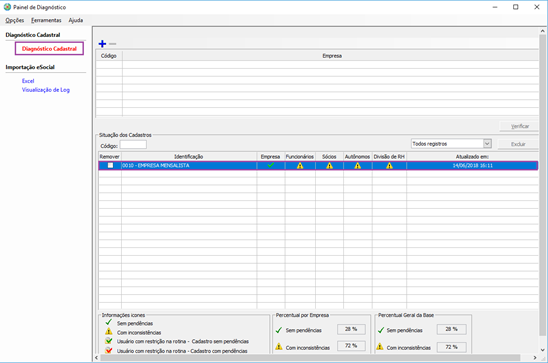Click the Remover column header
548x363 pixels.
(110, 157)
